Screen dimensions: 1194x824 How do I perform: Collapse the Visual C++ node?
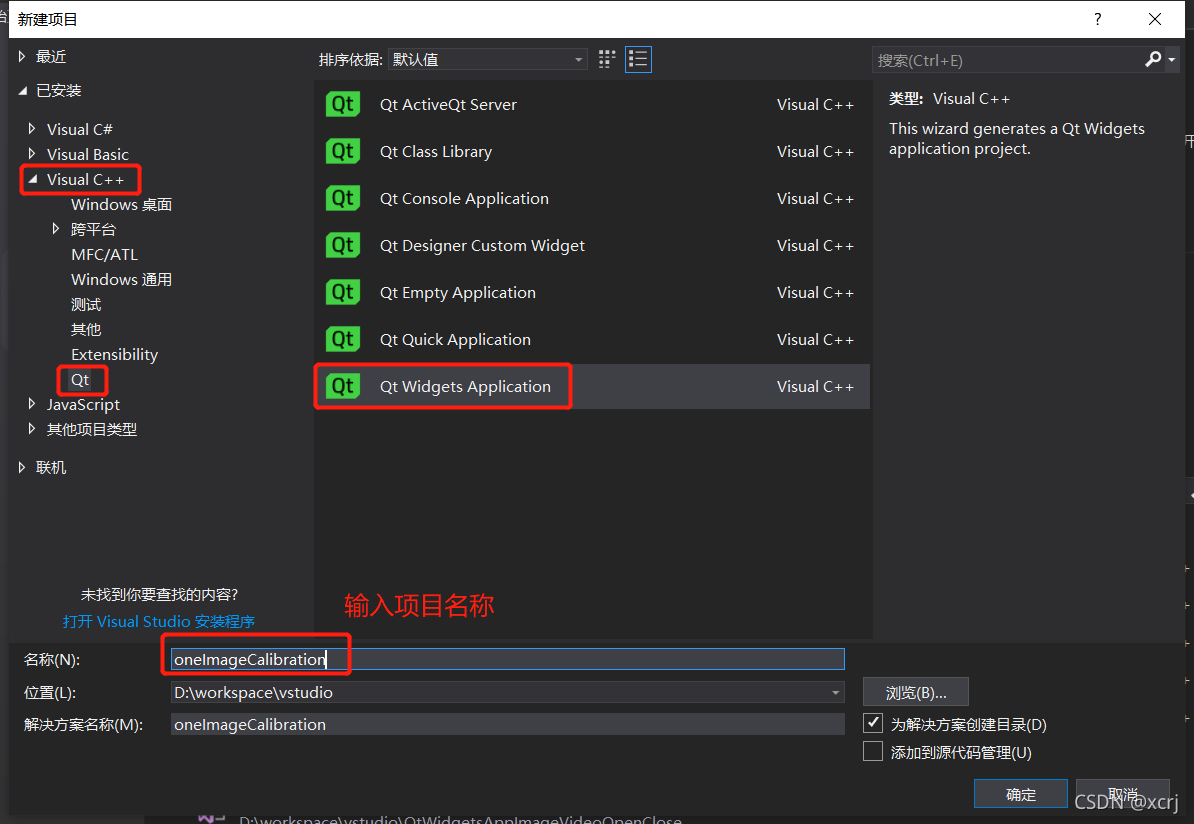tap(32, 179)
